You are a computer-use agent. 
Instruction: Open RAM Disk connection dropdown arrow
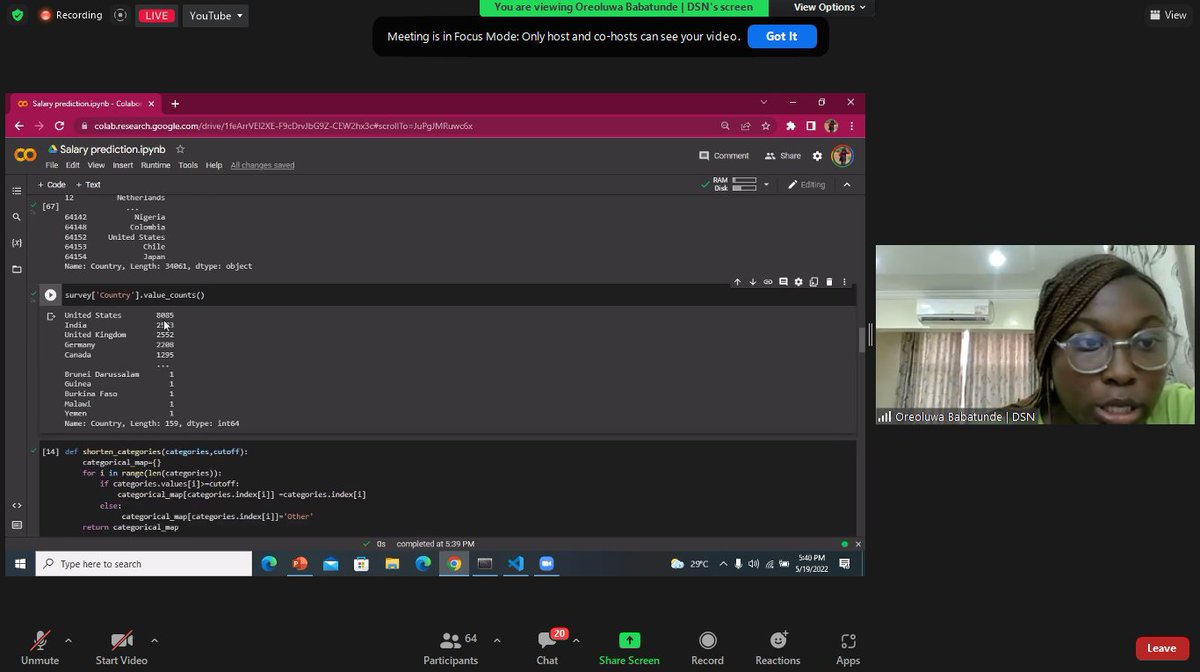pos(767,185)
